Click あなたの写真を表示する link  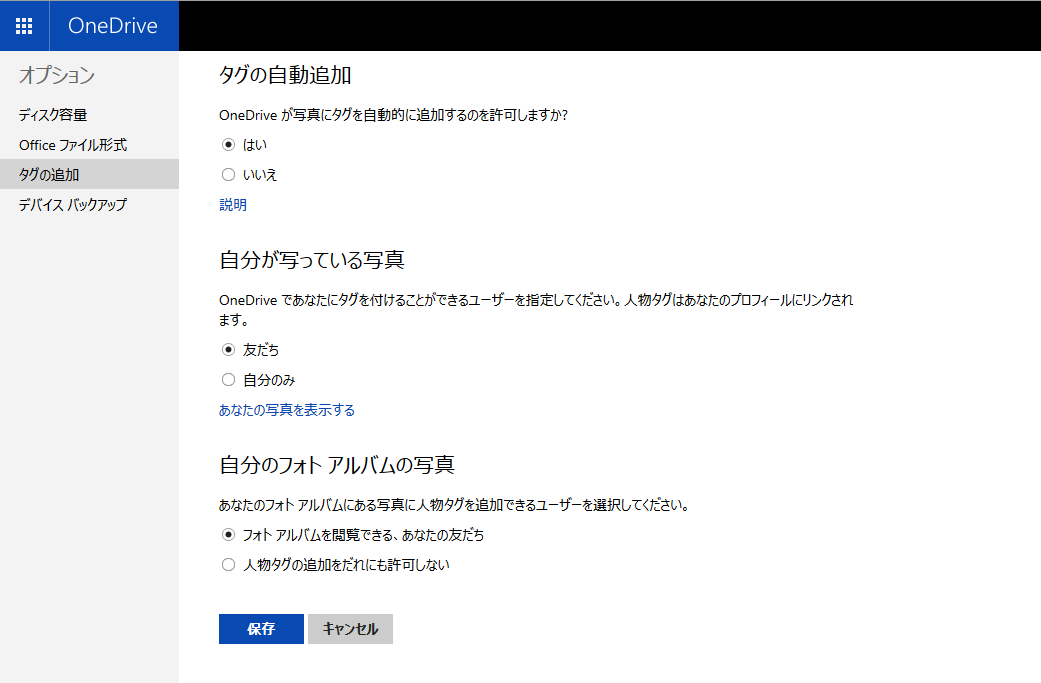[289, 409]
